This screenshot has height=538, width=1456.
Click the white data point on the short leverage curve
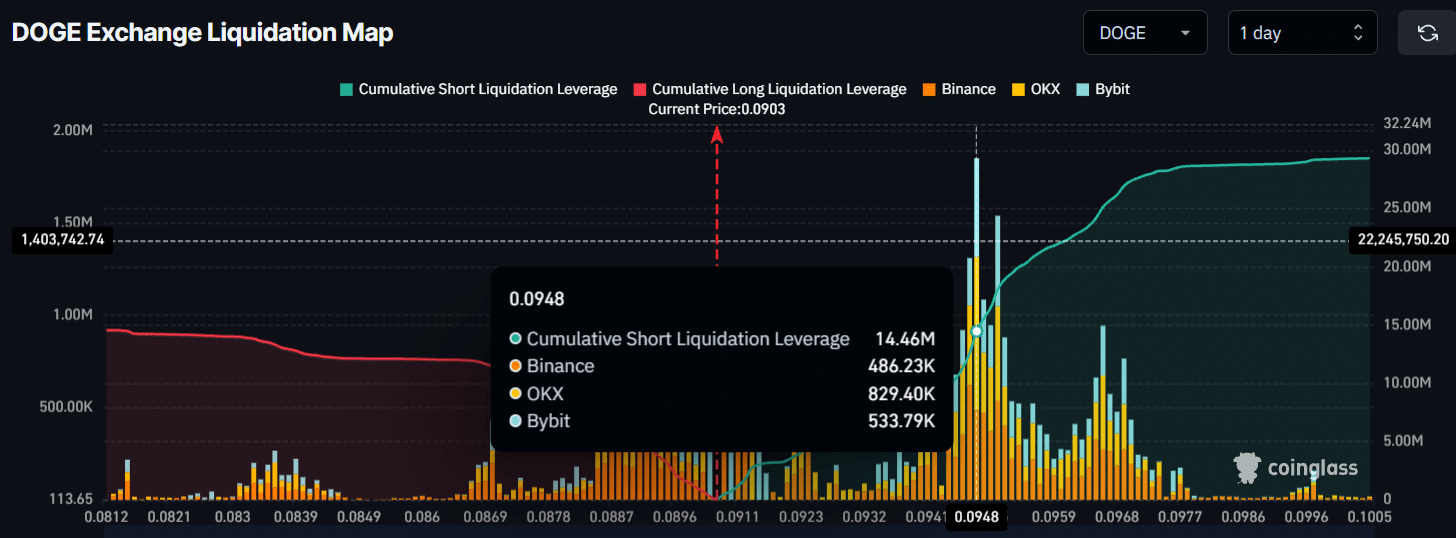[x=976, y=331]
